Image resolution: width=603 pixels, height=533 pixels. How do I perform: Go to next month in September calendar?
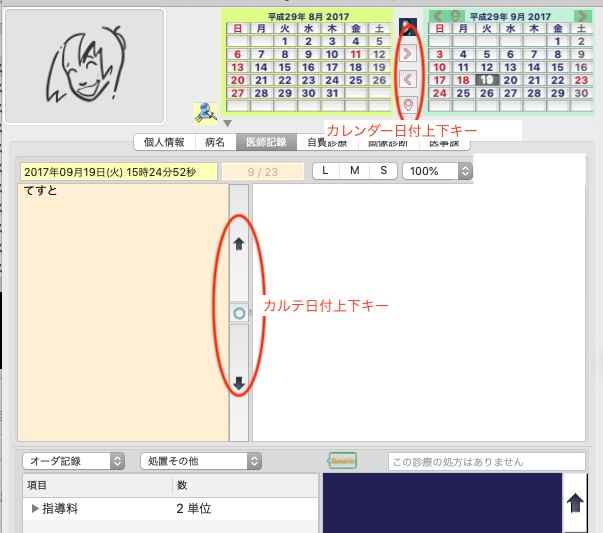pyautogui.click(x=581, y=17)
